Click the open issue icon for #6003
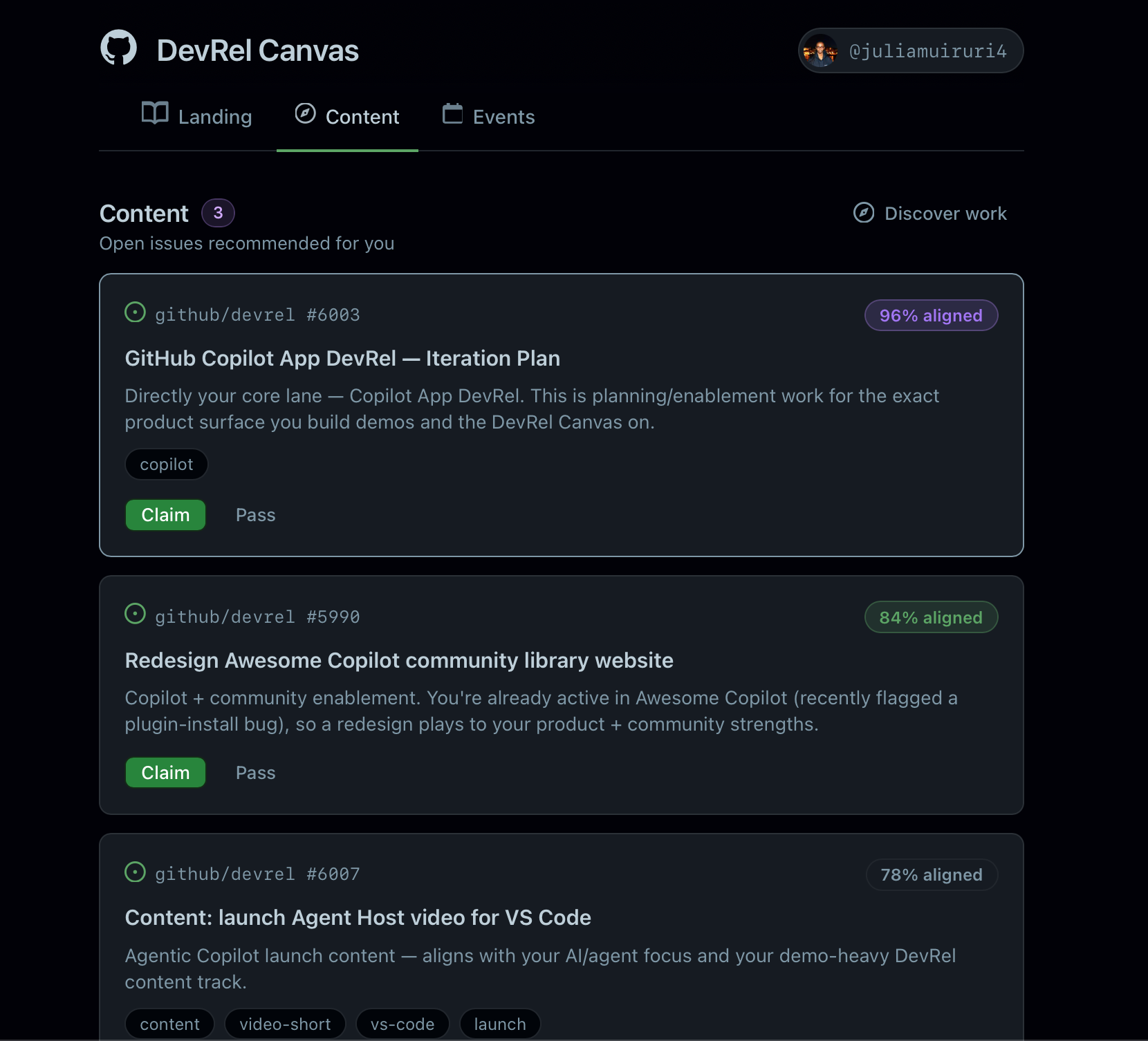 [x=135, y=312]
